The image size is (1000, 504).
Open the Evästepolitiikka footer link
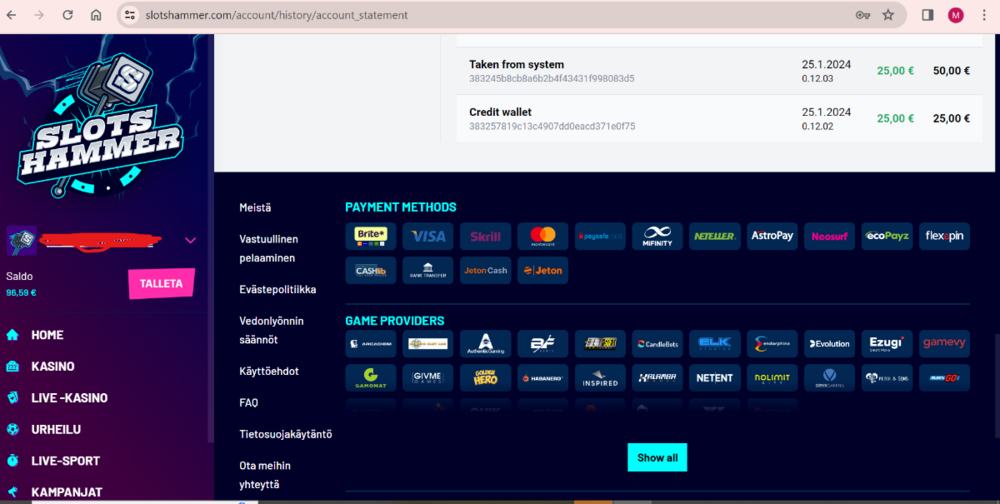click(277, 290)
